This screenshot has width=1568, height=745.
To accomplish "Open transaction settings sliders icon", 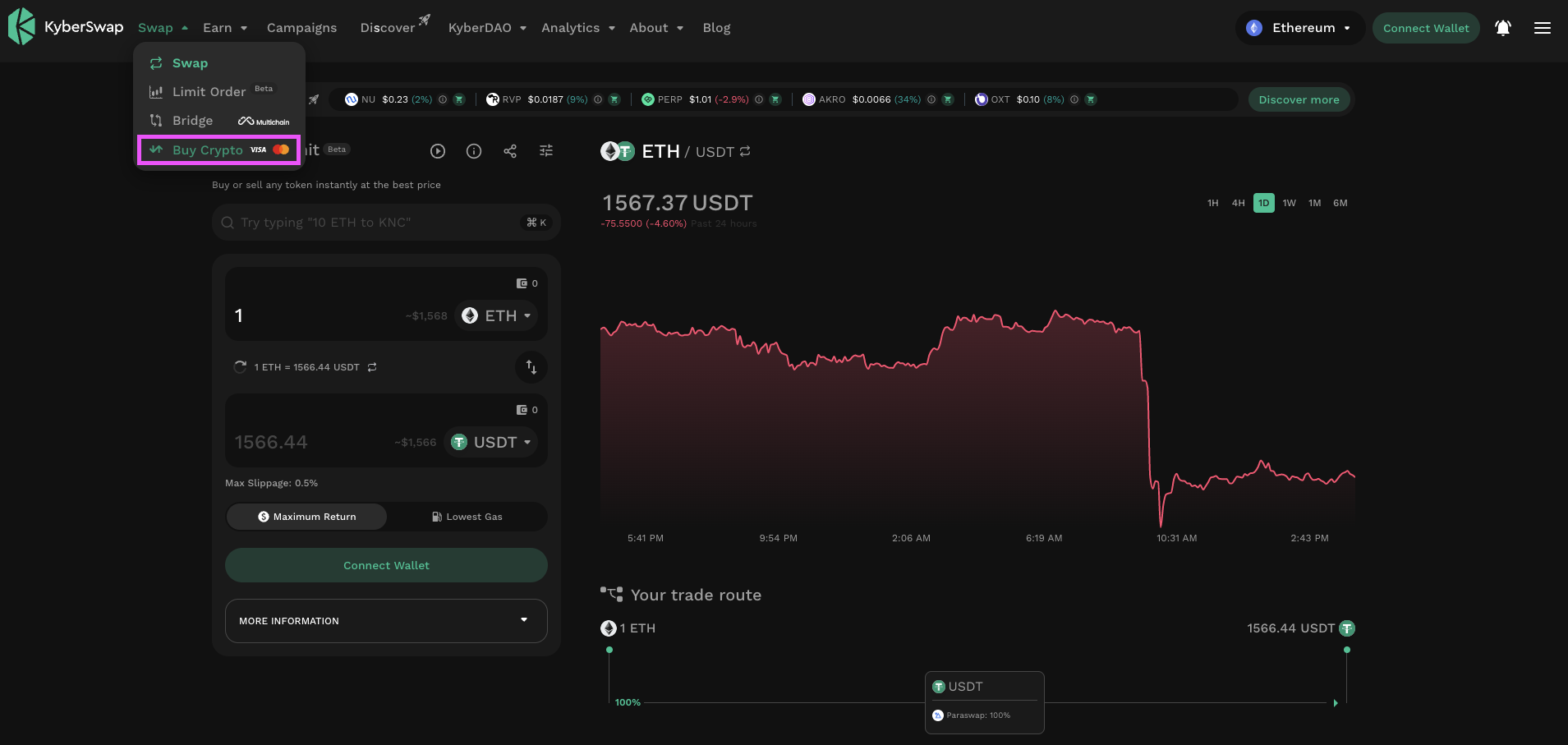I will tap(546, 151).
